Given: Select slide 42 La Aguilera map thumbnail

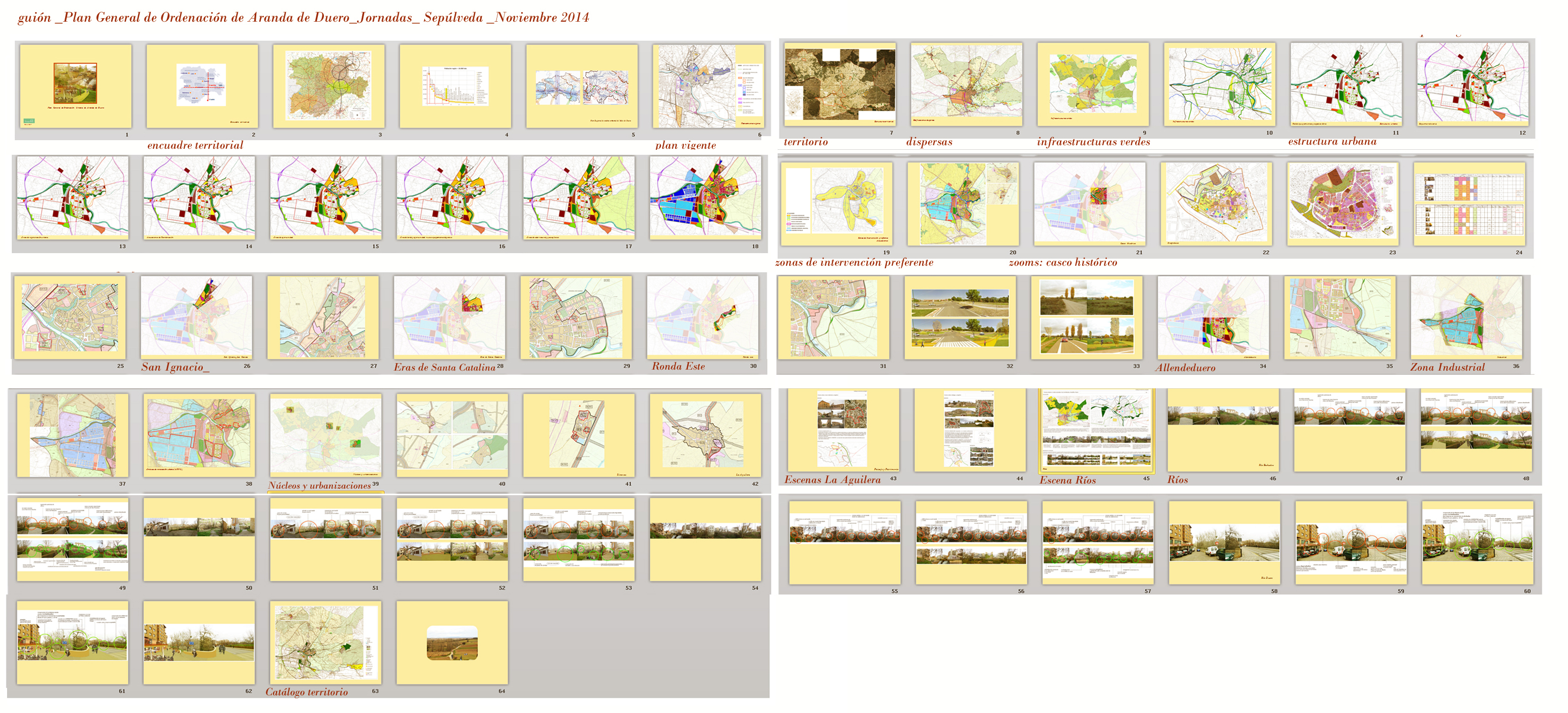Looking at the screenshot, I should (705, 435).
